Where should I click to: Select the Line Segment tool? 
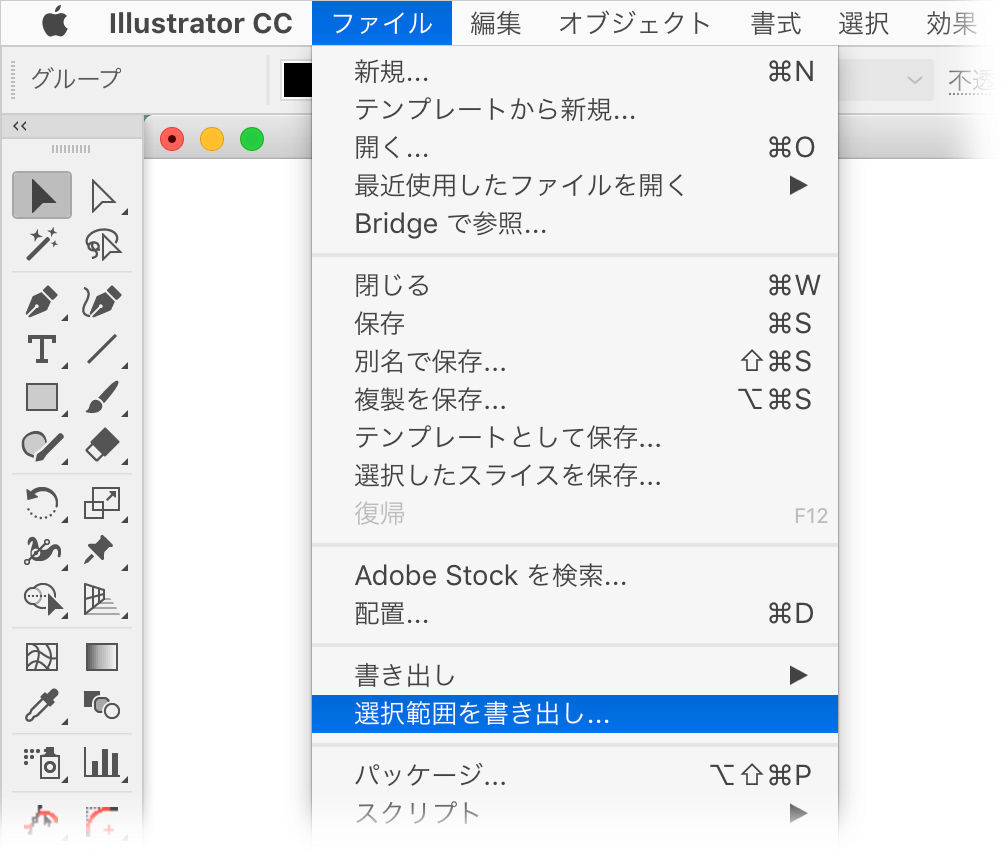coord(103,350)
